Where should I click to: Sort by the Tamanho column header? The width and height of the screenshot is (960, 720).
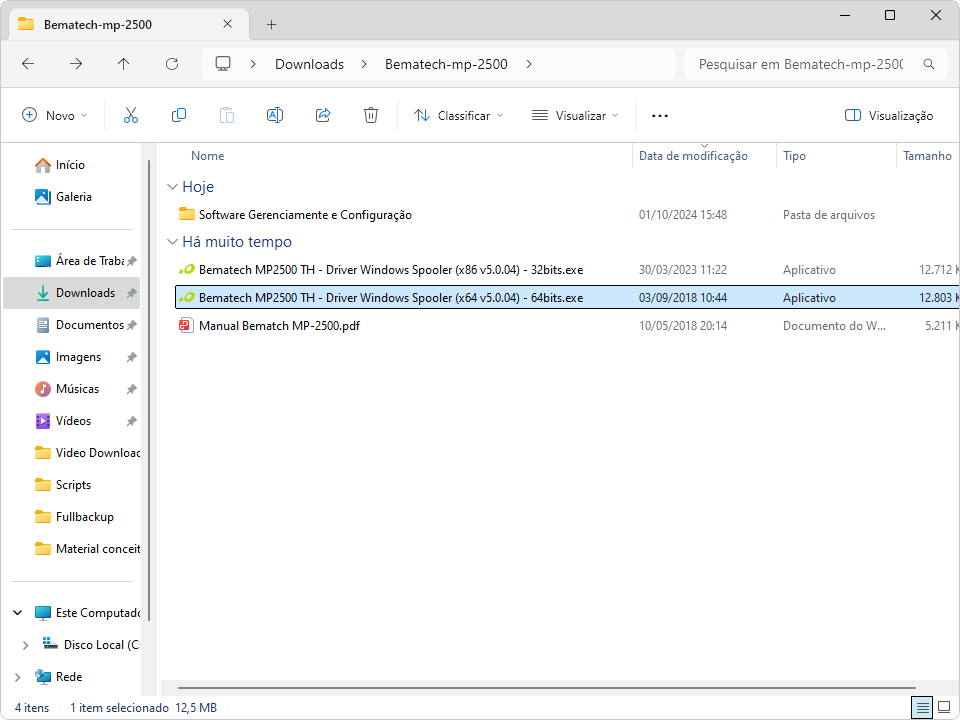pyautogui.click(x=927, y=156)
